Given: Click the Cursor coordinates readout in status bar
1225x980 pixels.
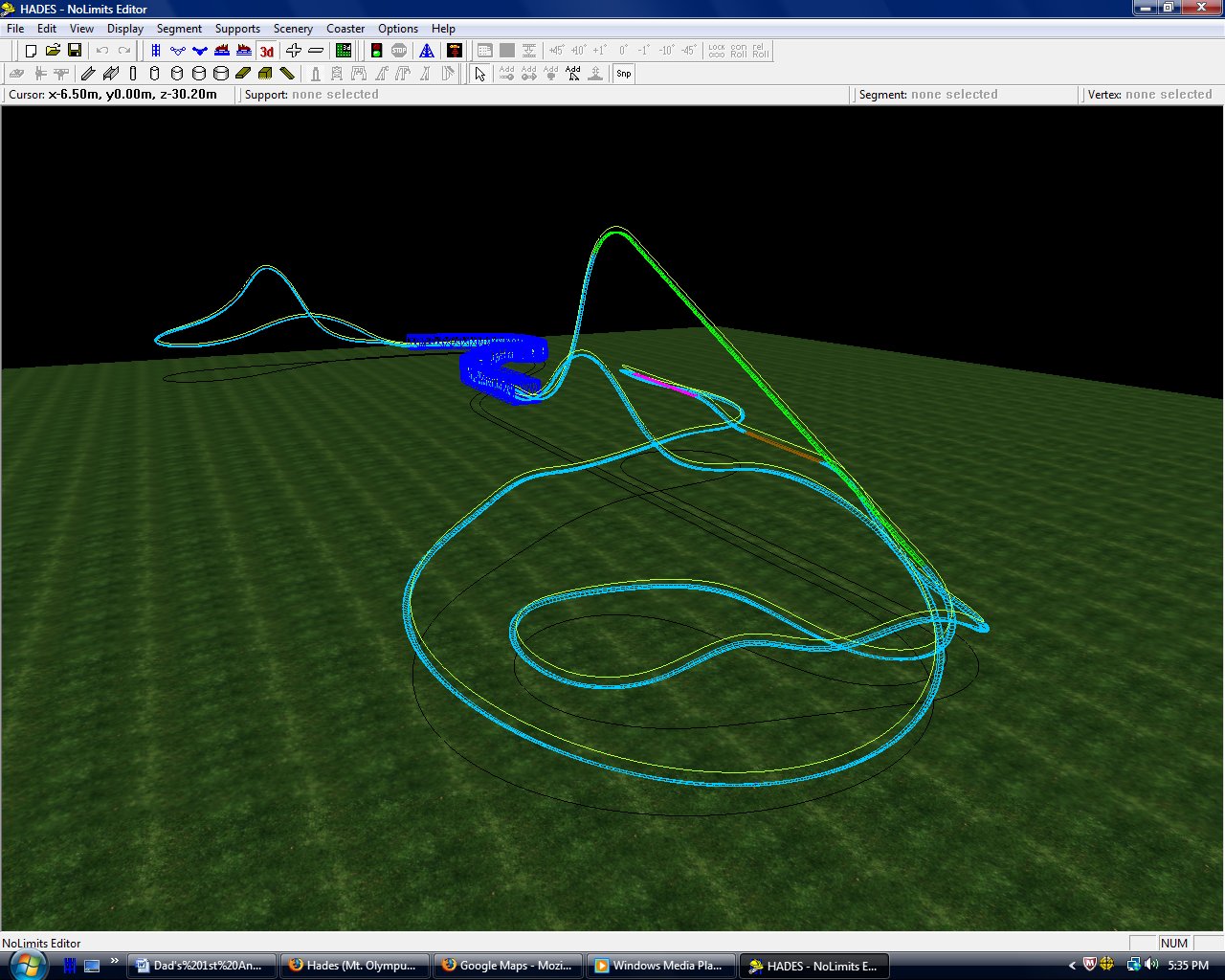Looking at the screenshot, I should pyautogui.click(x=113, y=95).
